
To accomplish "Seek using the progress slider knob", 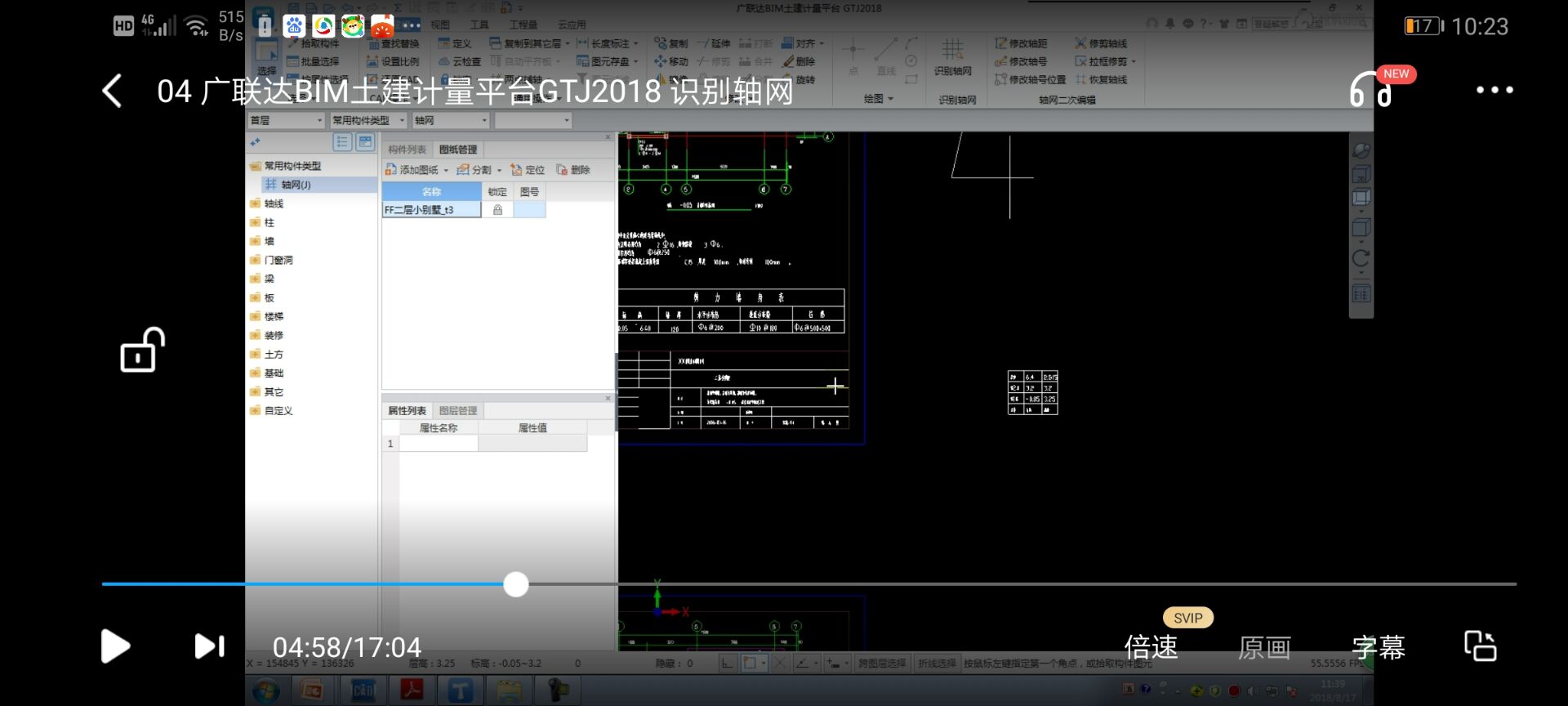I will 515,584.
